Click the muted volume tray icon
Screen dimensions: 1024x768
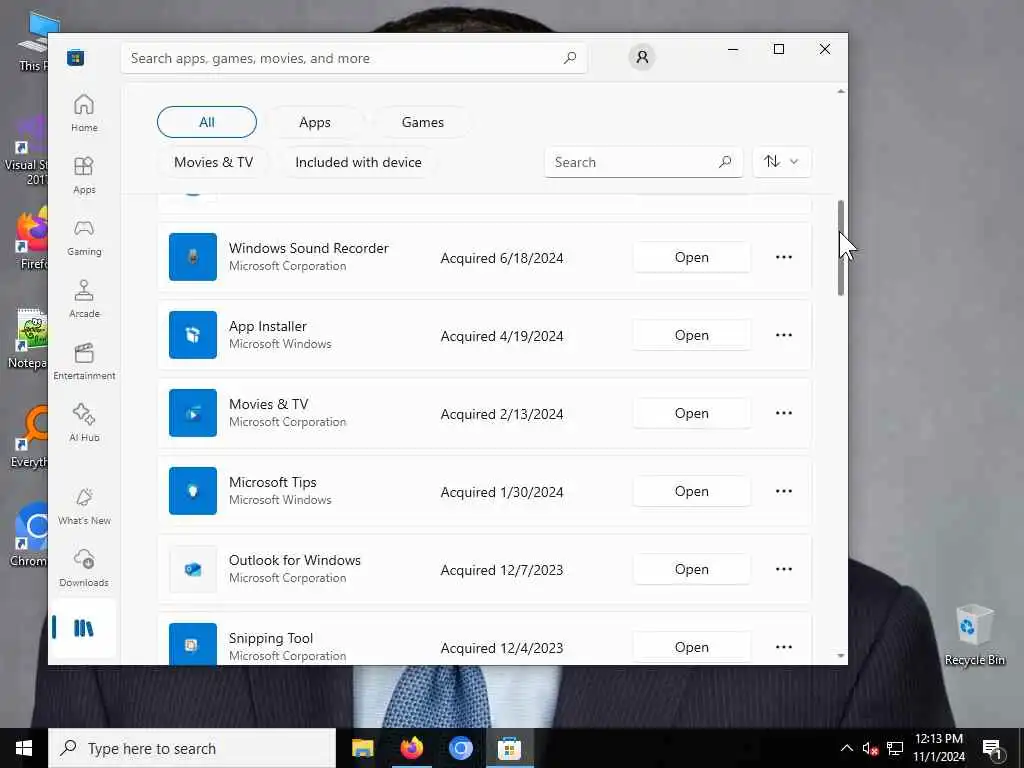[870, 748]
